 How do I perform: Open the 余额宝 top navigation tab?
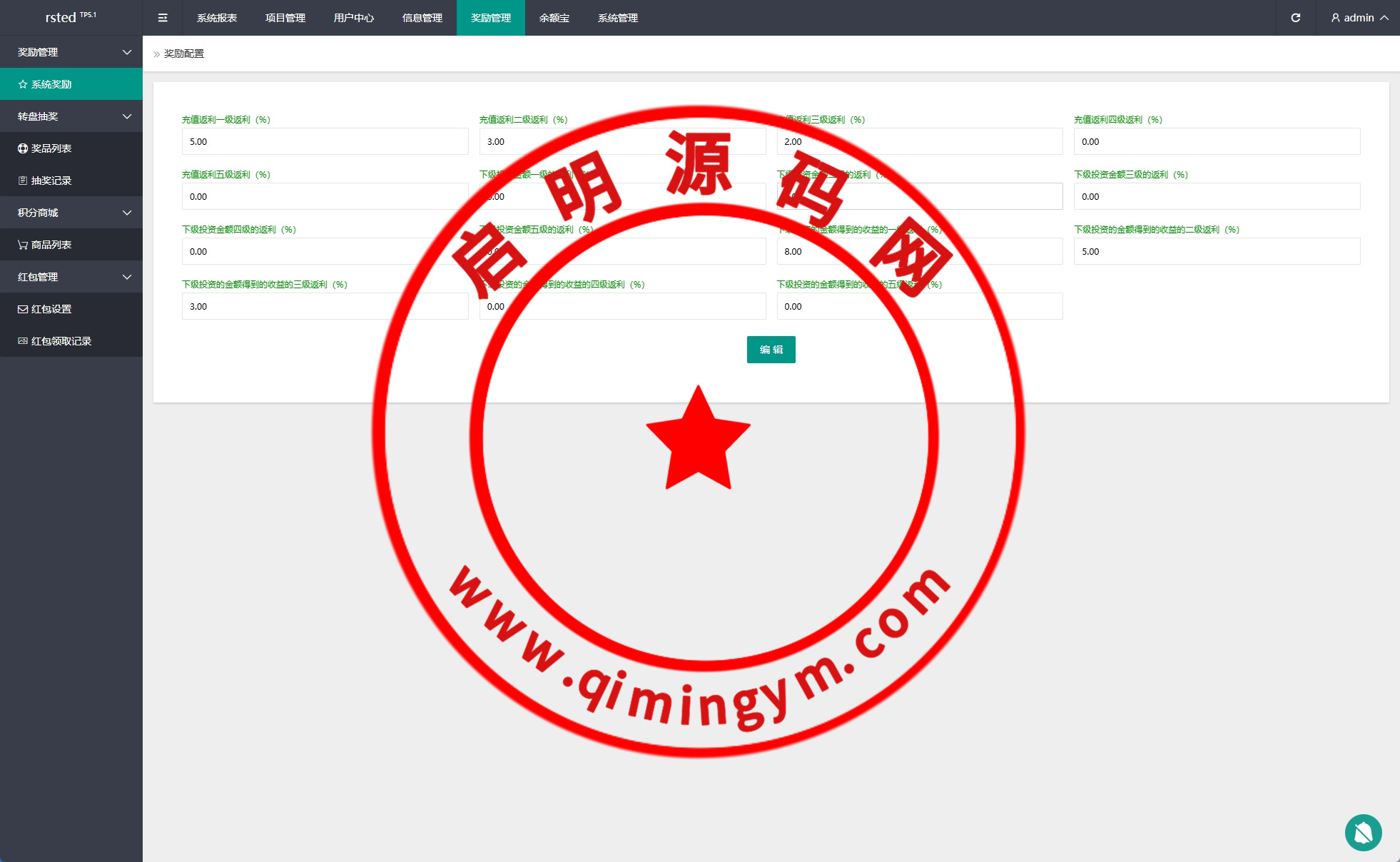point(554,18)
